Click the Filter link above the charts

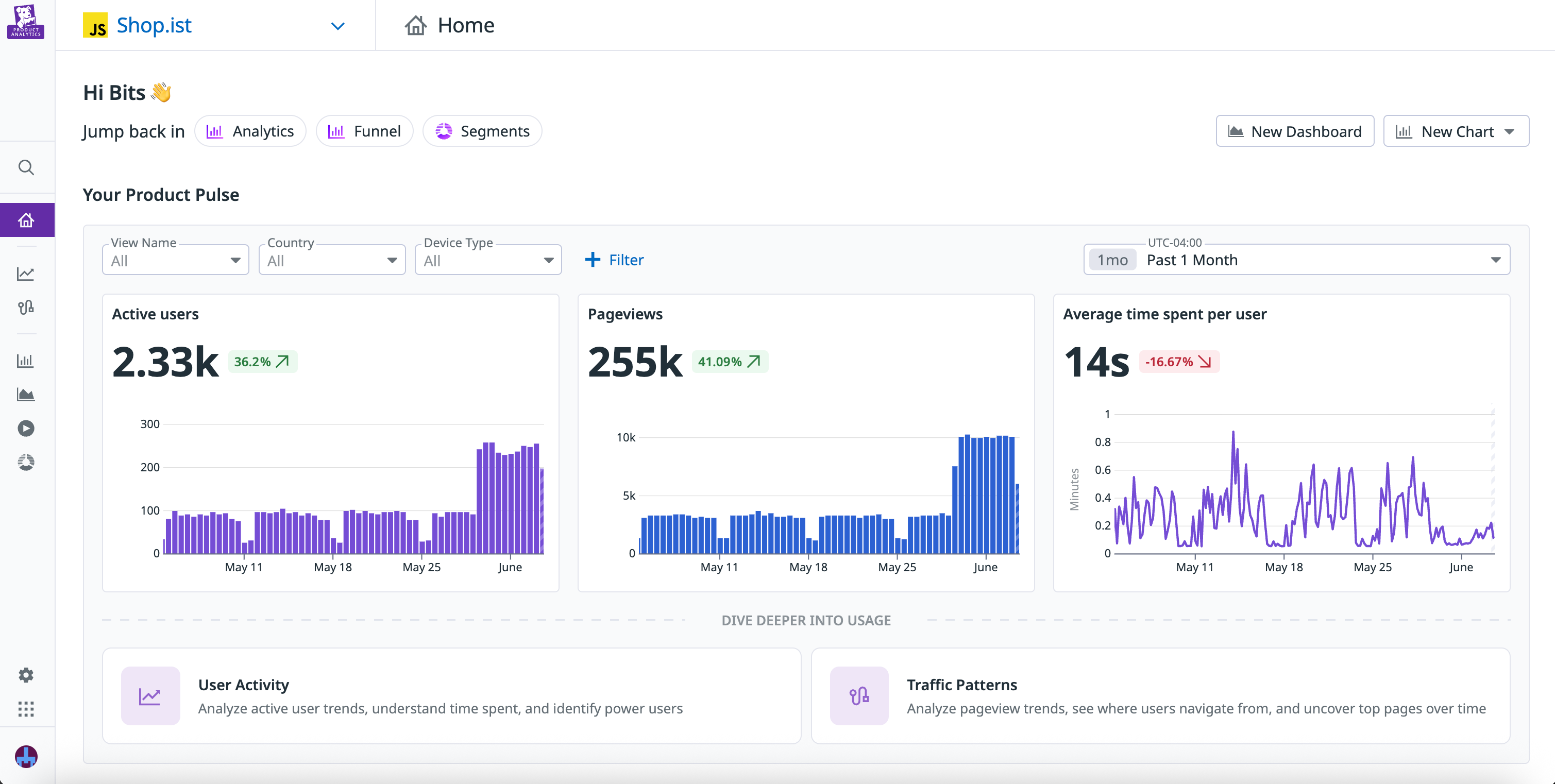[x=614, y=260]
